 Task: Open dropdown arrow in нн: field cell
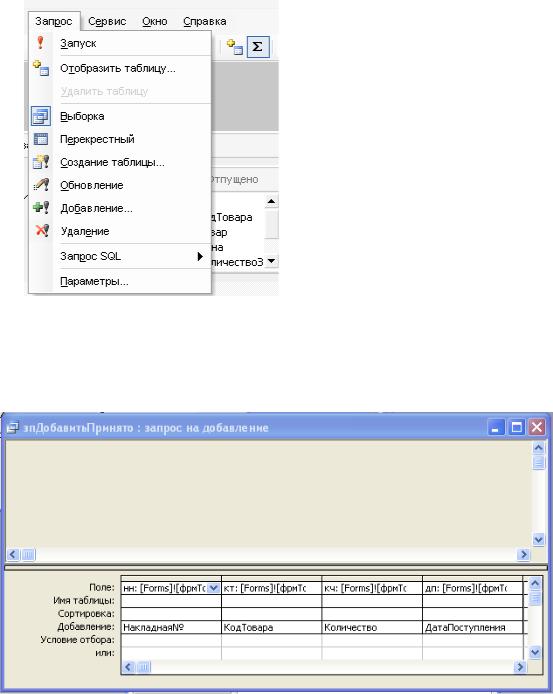tap(213, 588)
